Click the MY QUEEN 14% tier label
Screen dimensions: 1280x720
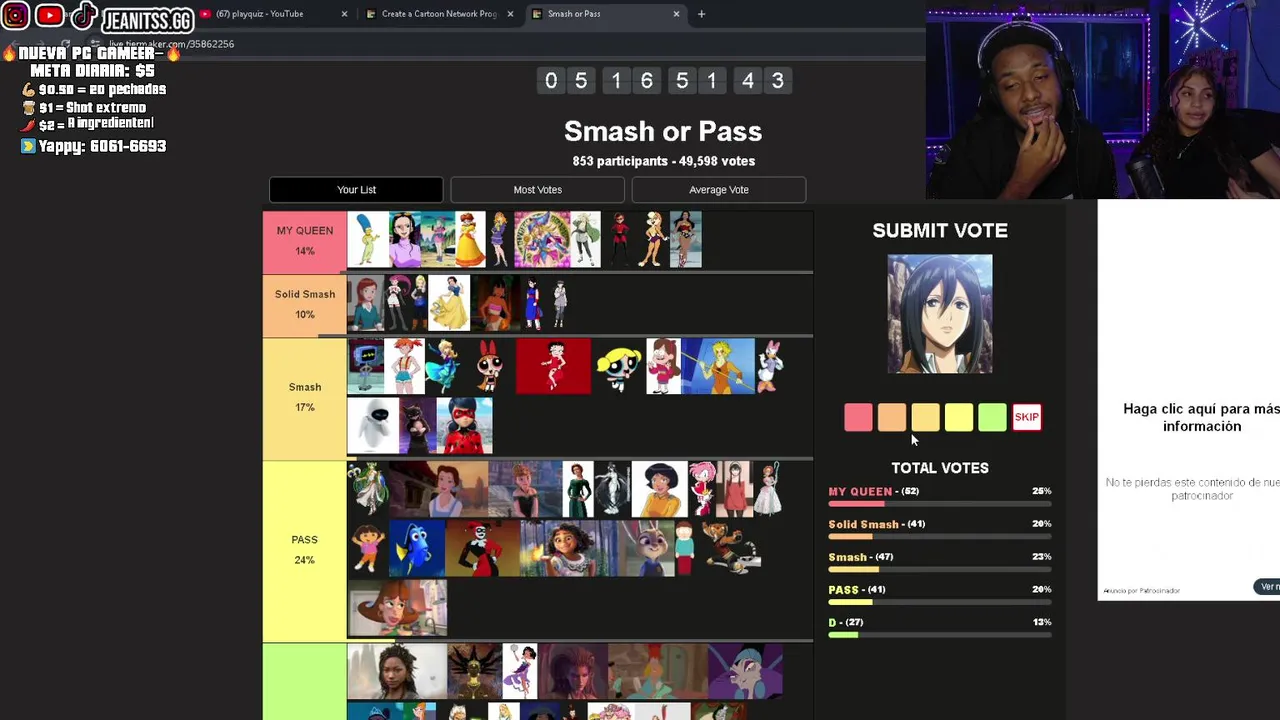point(305,241)
